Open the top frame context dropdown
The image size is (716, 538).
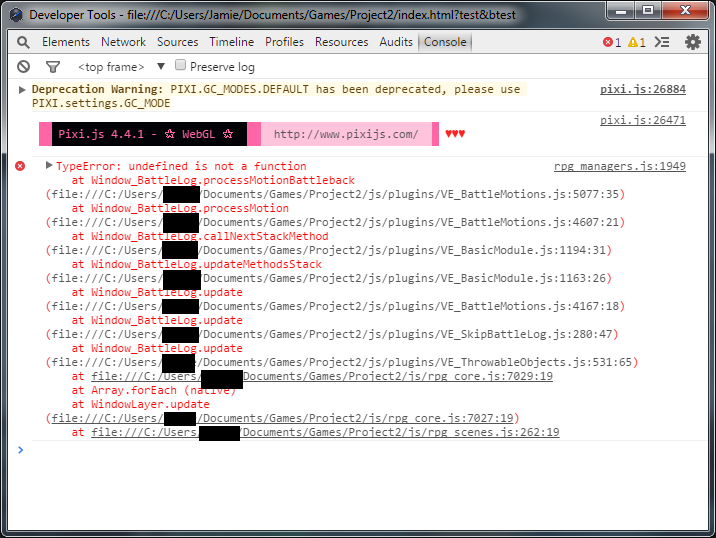(121, 67)
